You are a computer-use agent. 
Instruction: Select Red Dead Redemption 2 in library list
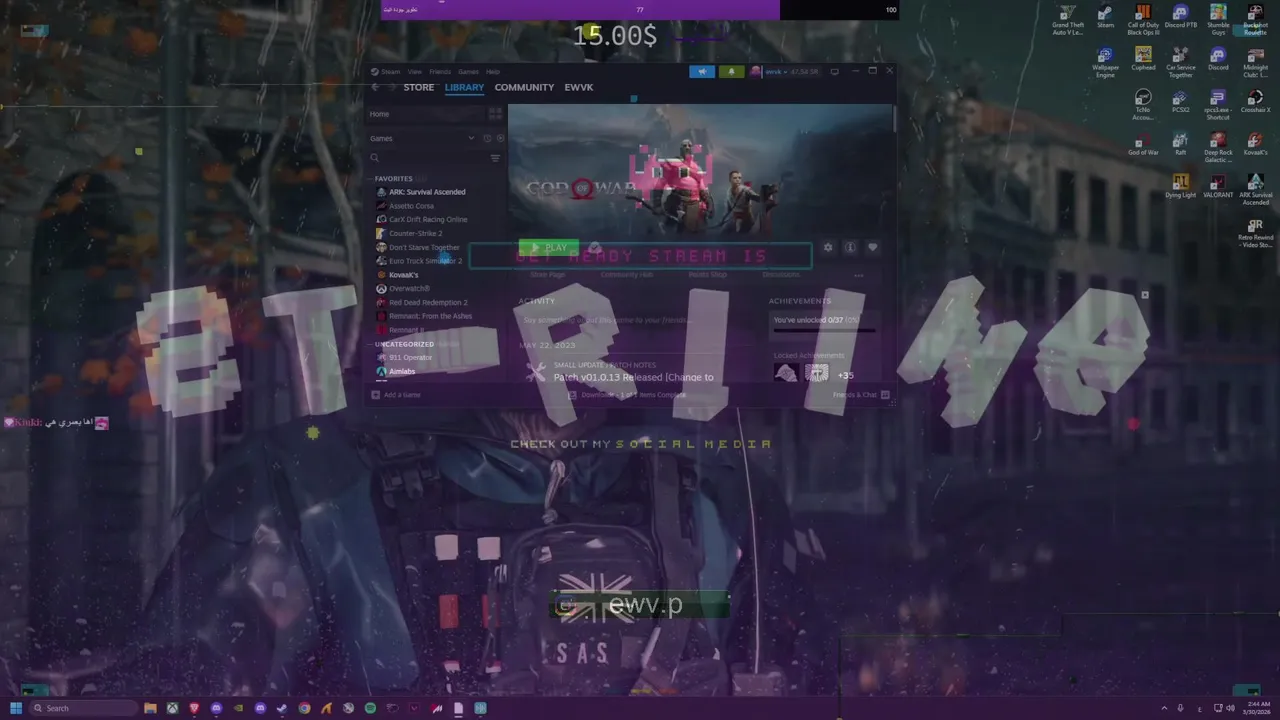pyautogui.click(x=421, y=302)
